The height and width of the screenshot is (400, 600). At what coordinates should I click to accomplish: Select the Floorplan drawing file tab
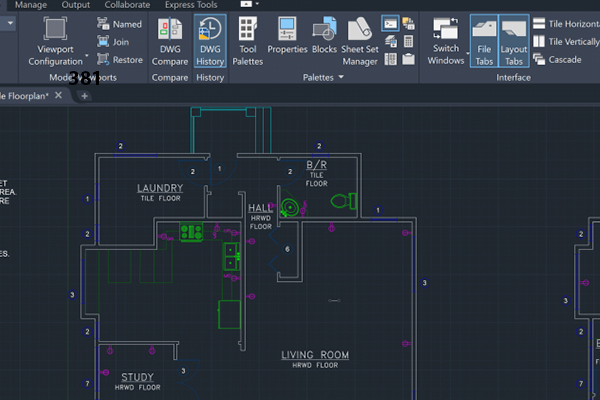[x=24, y=96]
